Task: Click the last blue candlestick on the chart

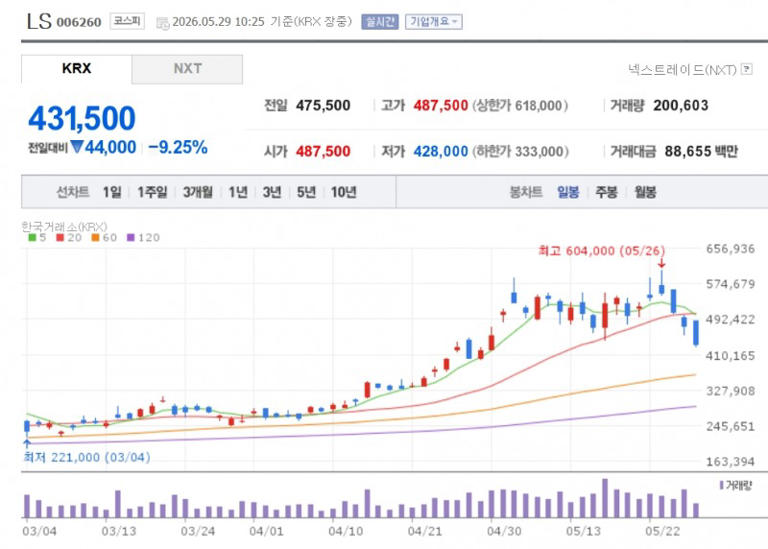Action: (696, 333)
